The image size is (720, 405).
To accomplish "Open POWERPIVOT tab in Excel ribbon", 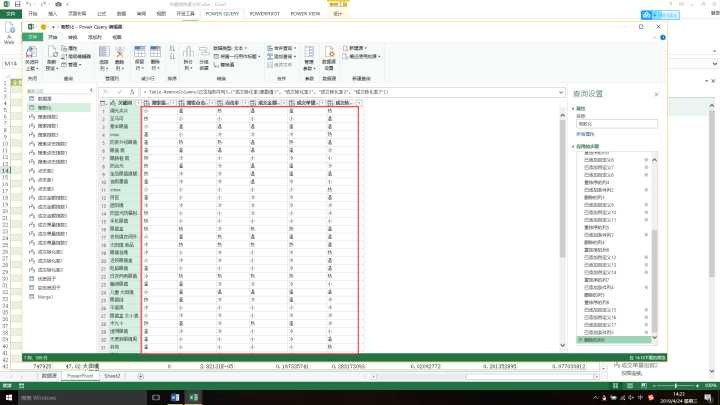I will 264,14.
